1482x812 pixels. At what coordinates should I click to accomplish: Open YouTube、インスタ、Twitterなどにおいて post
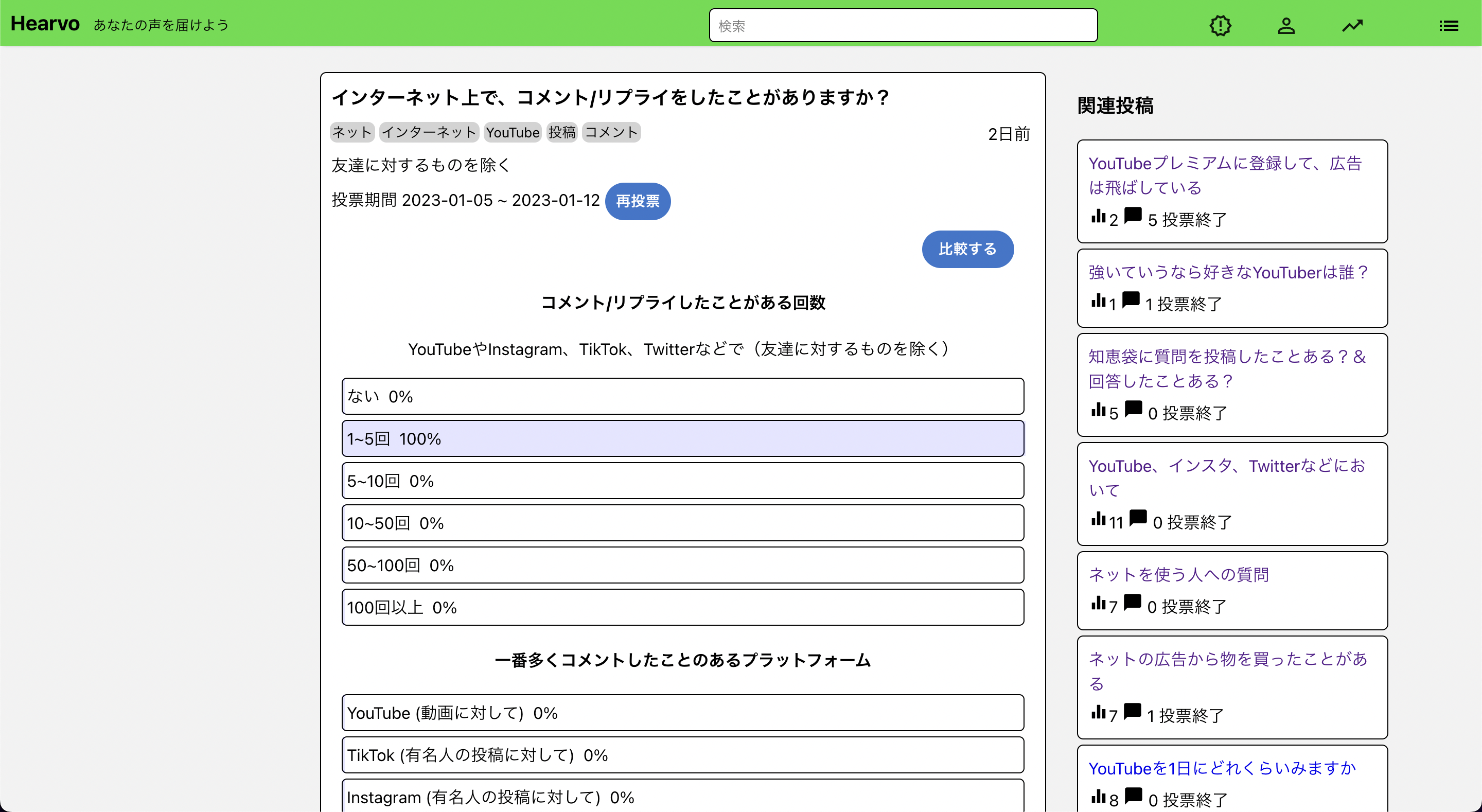(1227, 478)
